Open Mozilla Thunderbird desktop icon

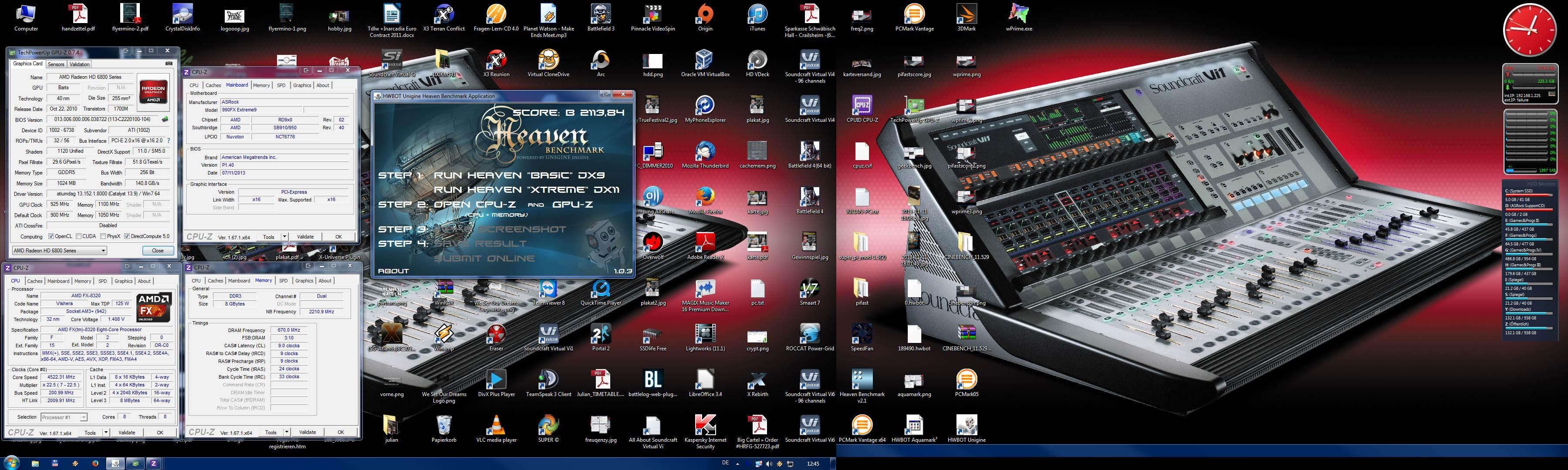click(705, 154)
